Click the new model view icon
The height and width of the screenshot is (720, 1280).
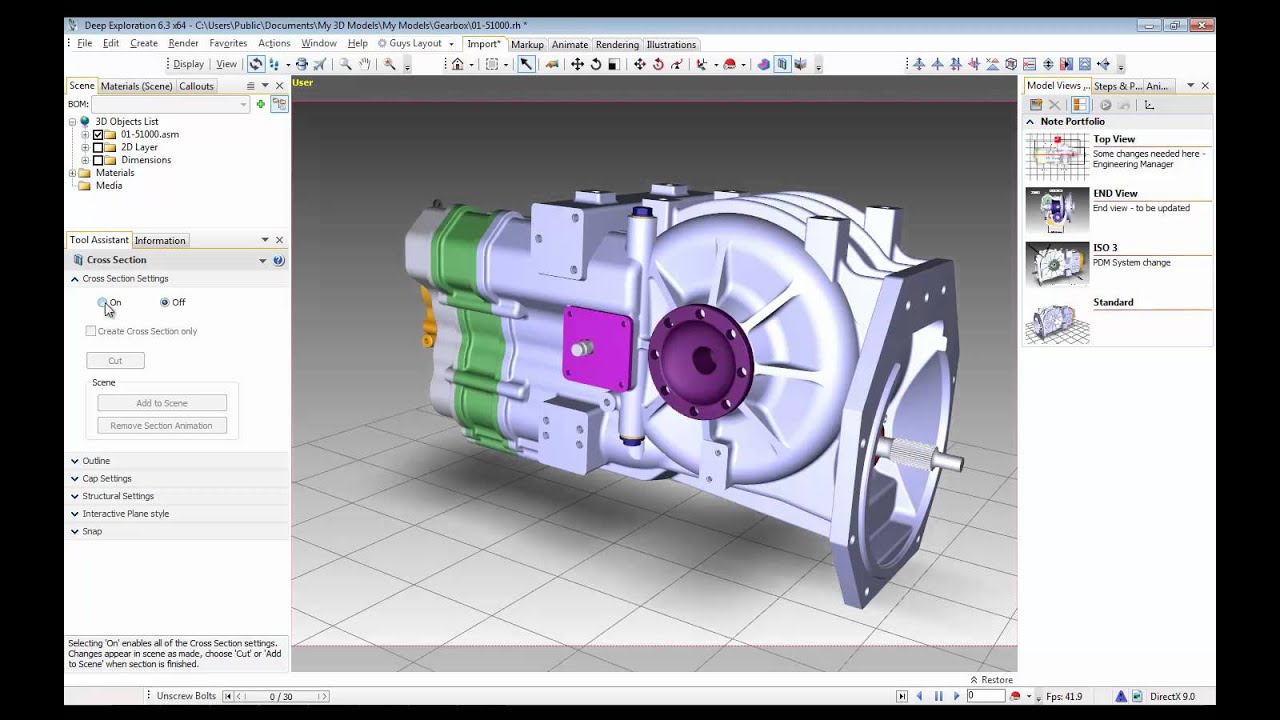point(1036,105)
